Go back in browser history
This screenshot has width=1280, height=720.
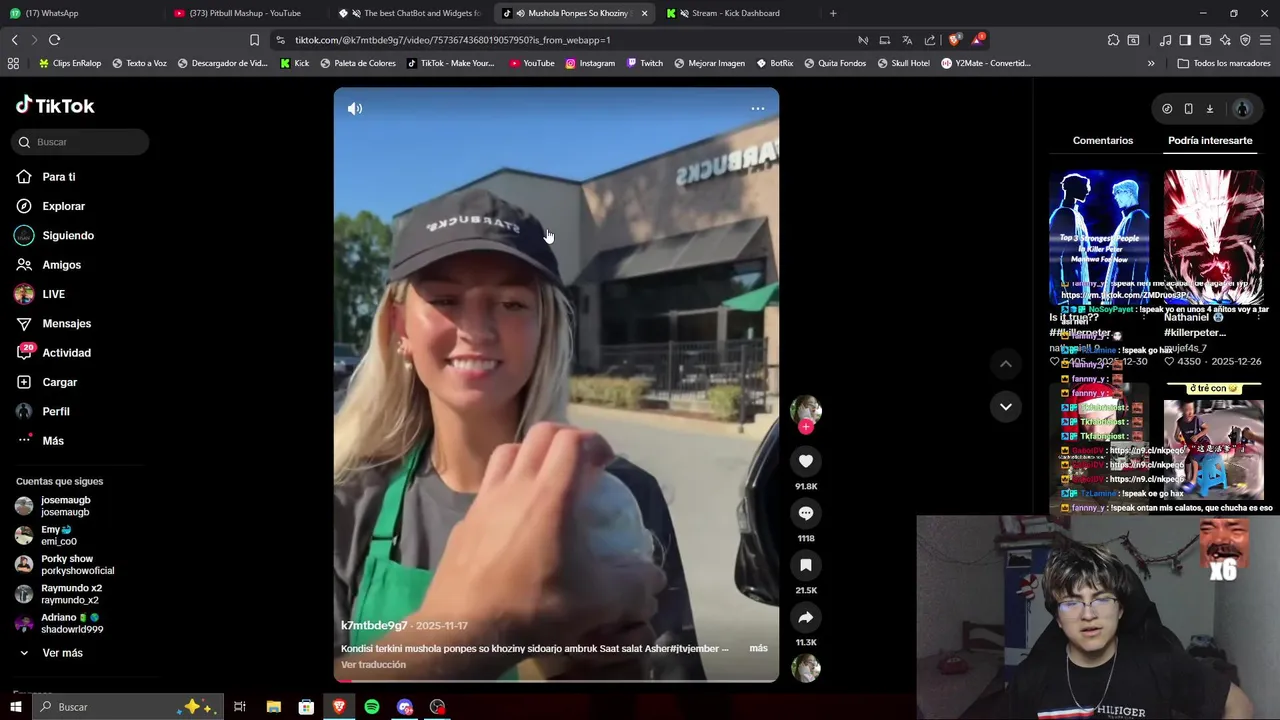(x=14, y=40)
